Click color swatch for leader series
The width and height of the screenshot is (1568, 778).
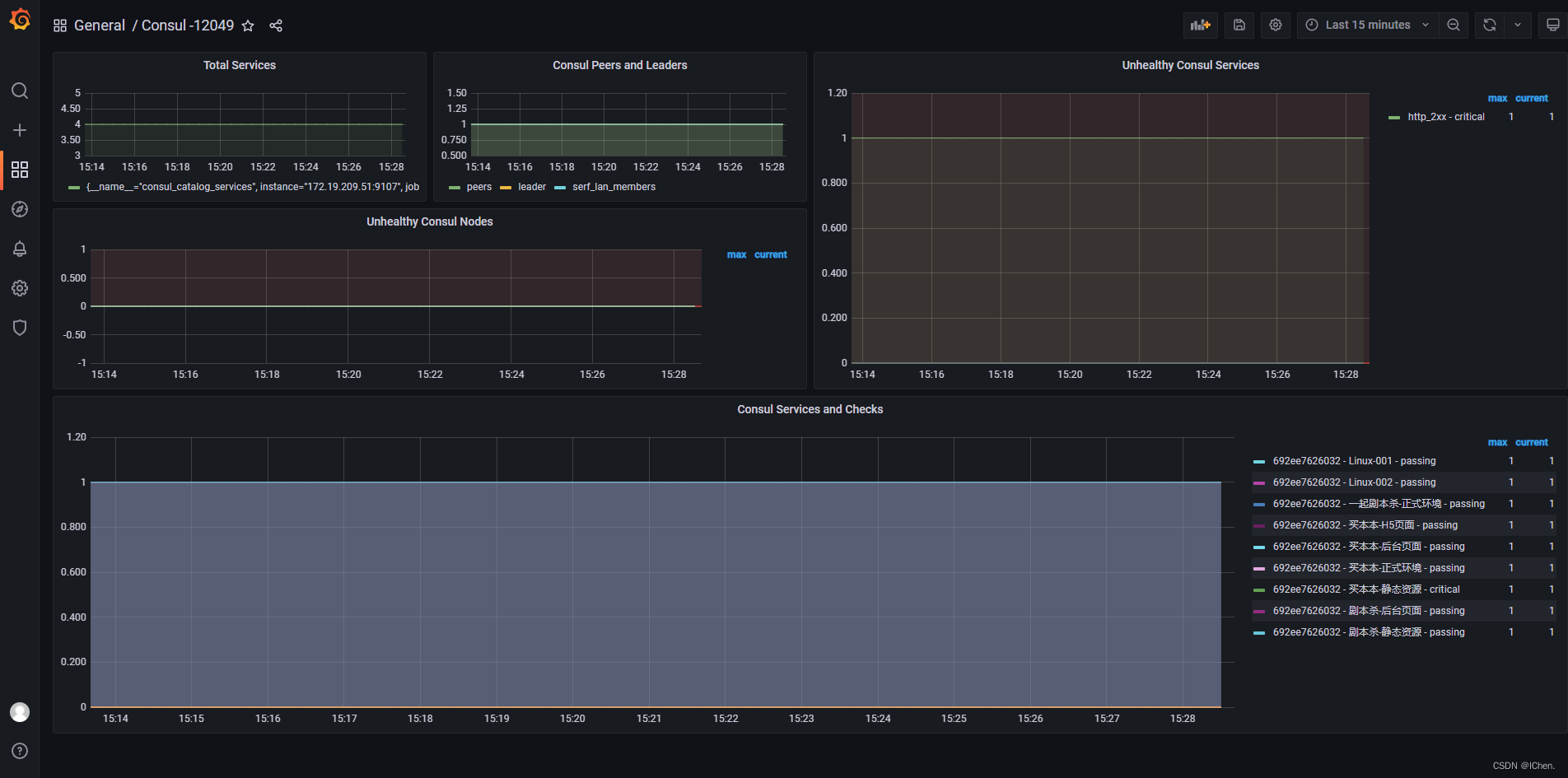506,188
